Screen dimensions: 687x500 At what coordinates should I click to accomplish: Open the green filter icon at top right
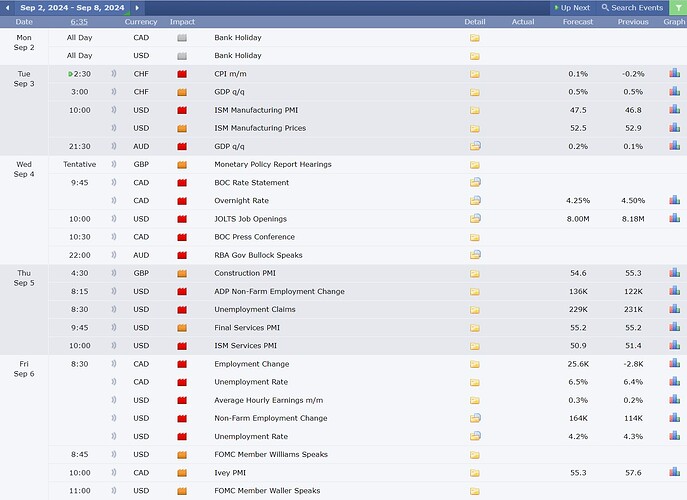tap(677, 7)
